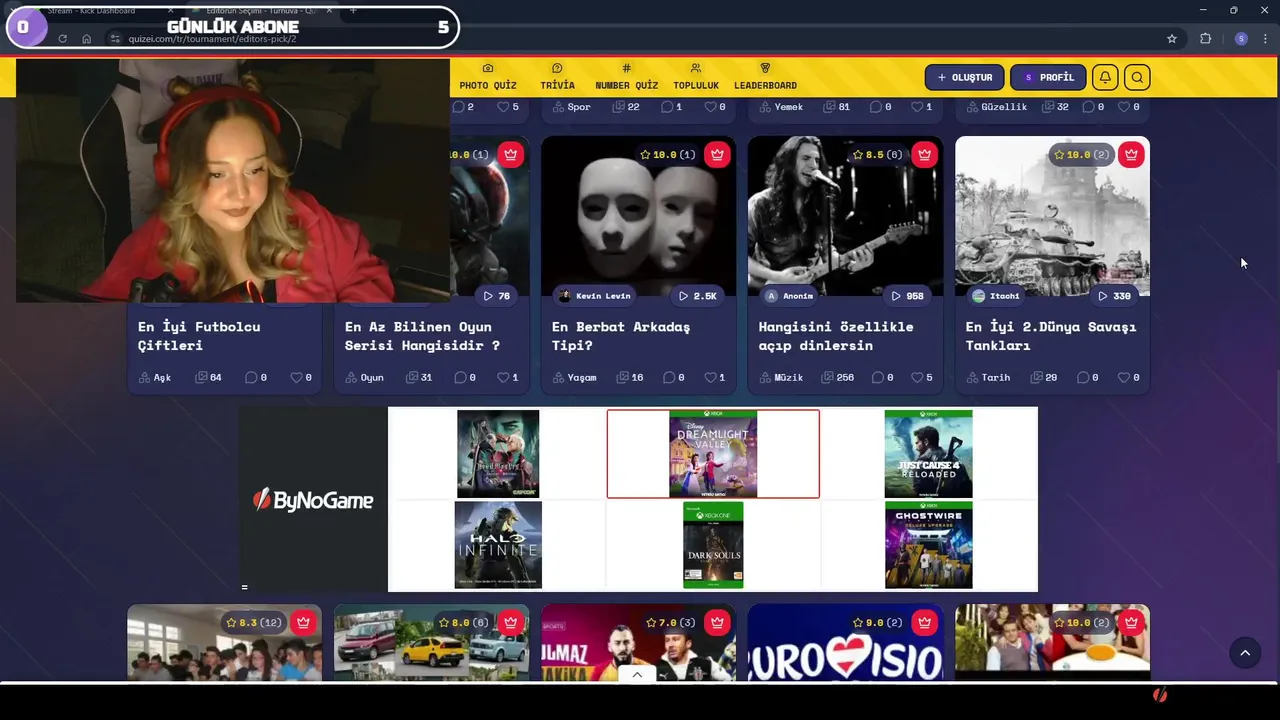The width and height of the screenshot is (1280, 720).
Task: Click the Oyun category tag
Action: click(x=364, y=377)
